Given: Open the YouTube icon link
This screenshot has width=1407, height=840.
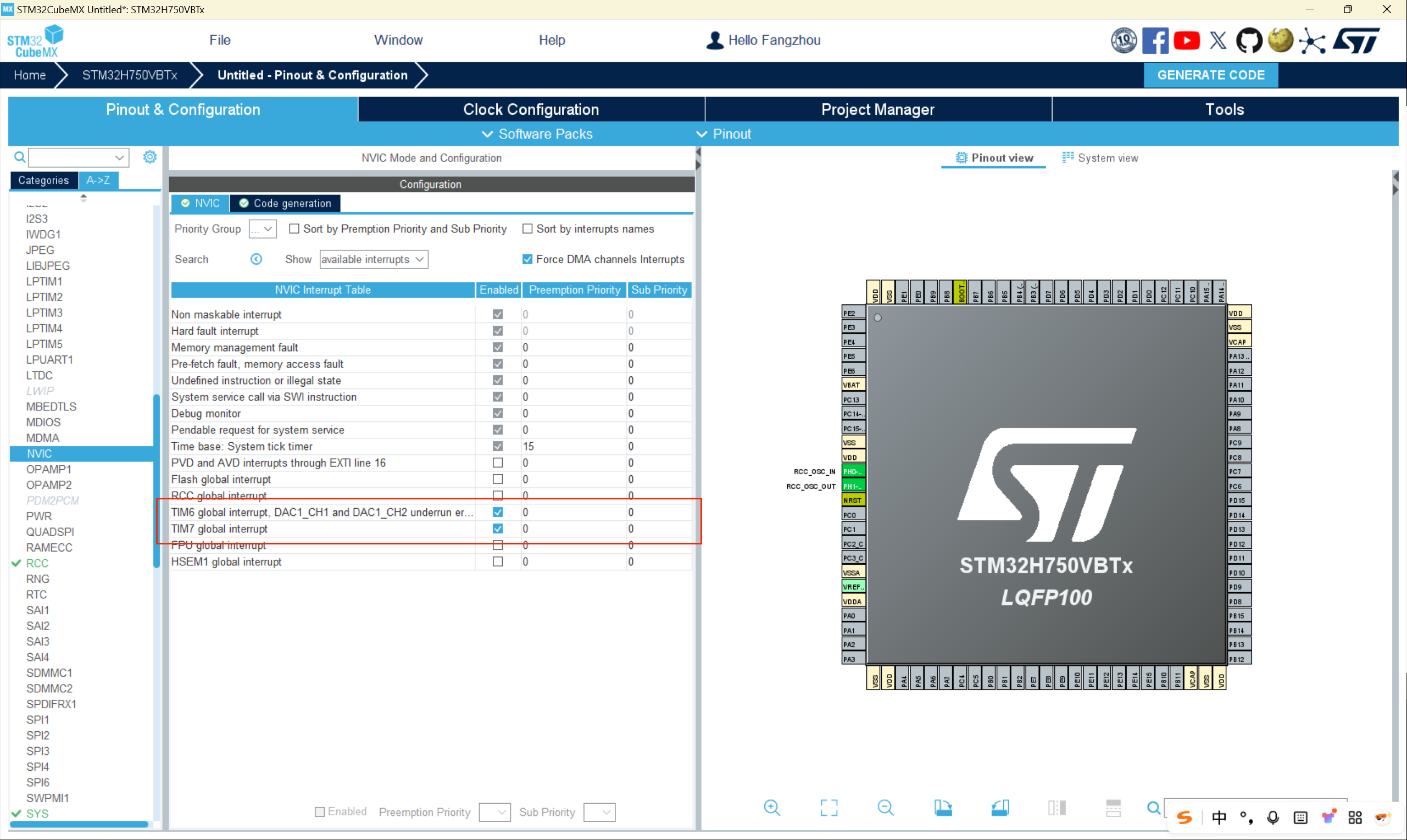Looking at the screenshot, I should pyautogui.click(x=1186, y=40).
